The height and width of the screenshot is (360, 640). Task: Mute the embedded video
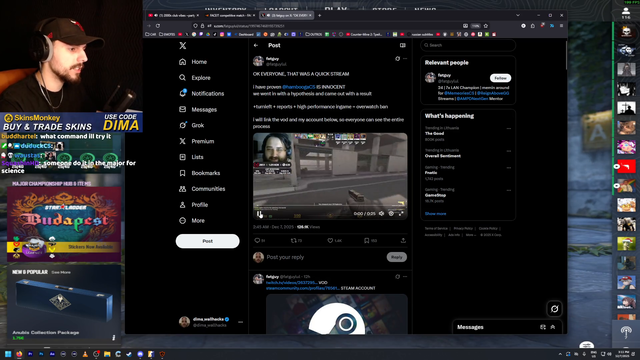[x=381, y=213]
